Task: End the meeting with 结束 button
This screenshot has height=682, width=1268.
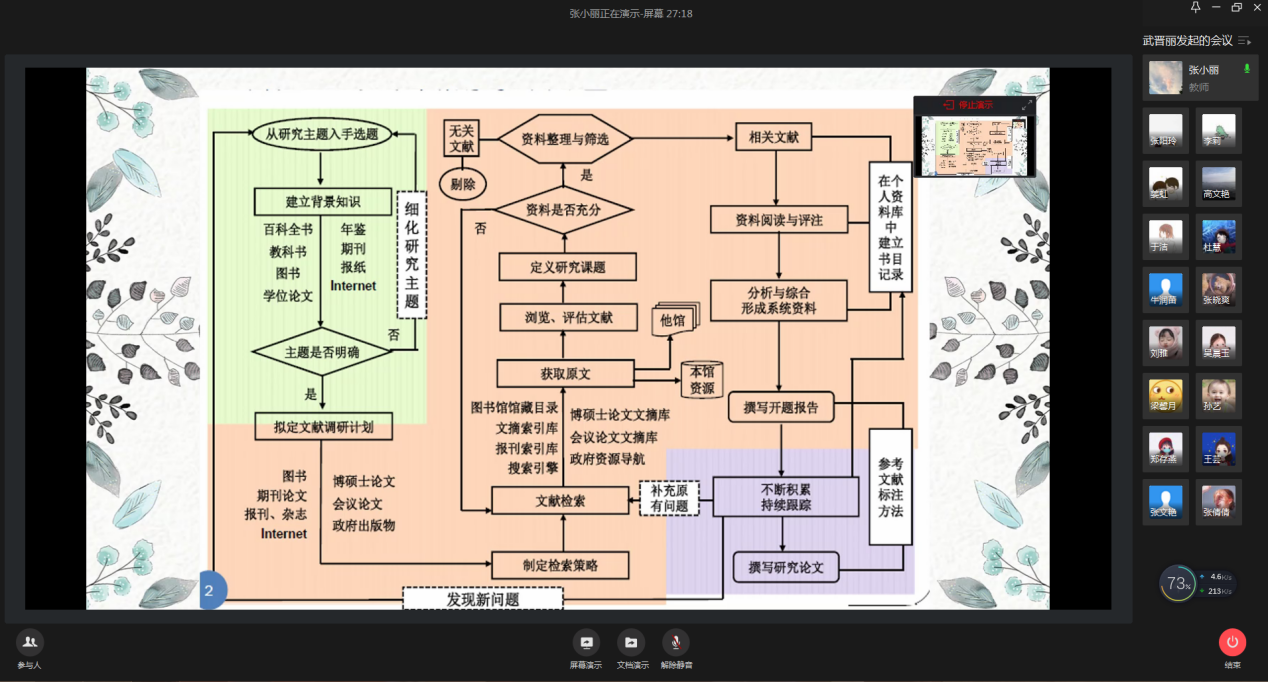Action: (x=1232, y=642)
